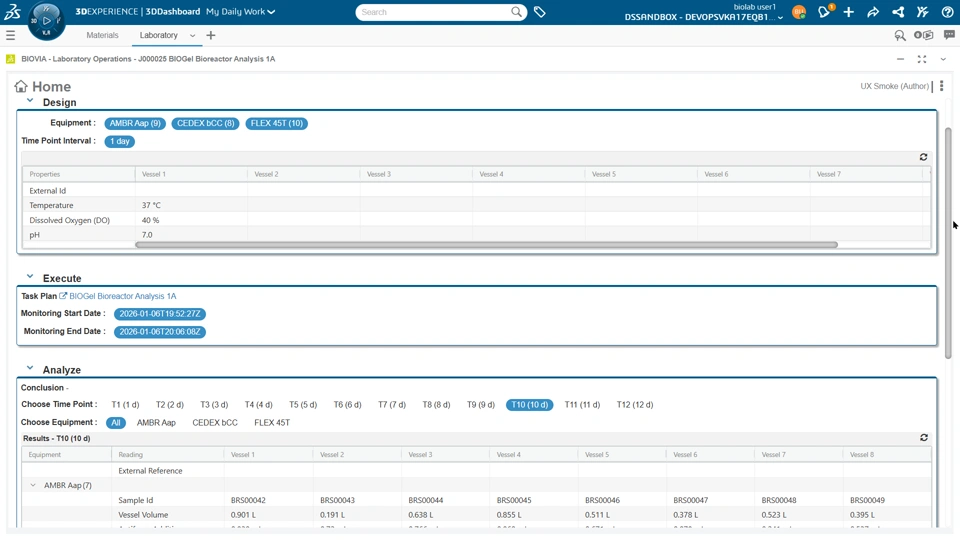Add a new dashboard tab

click(x=211, y=36)
